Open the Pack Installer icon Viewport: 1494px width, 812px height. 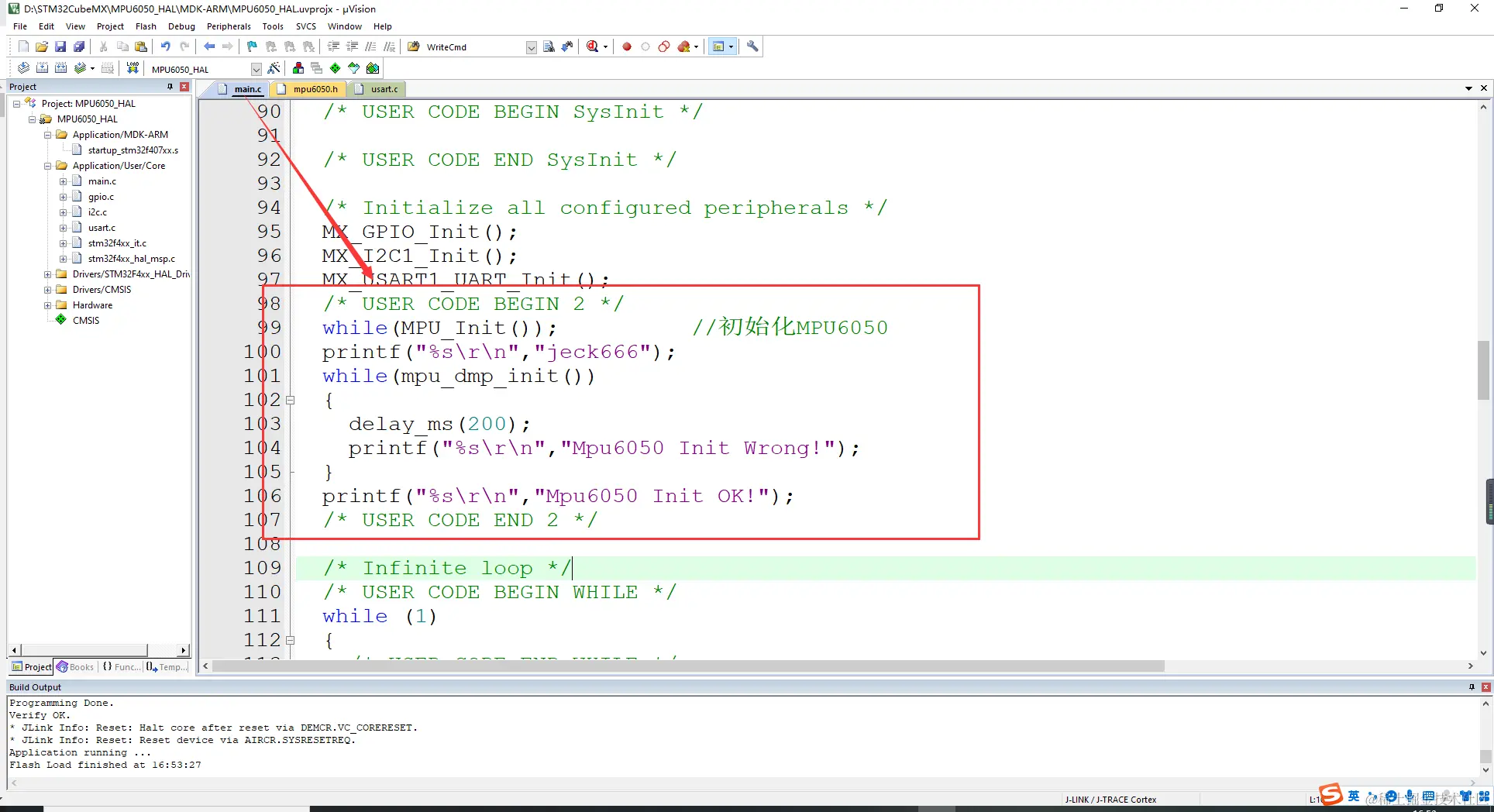373,68
